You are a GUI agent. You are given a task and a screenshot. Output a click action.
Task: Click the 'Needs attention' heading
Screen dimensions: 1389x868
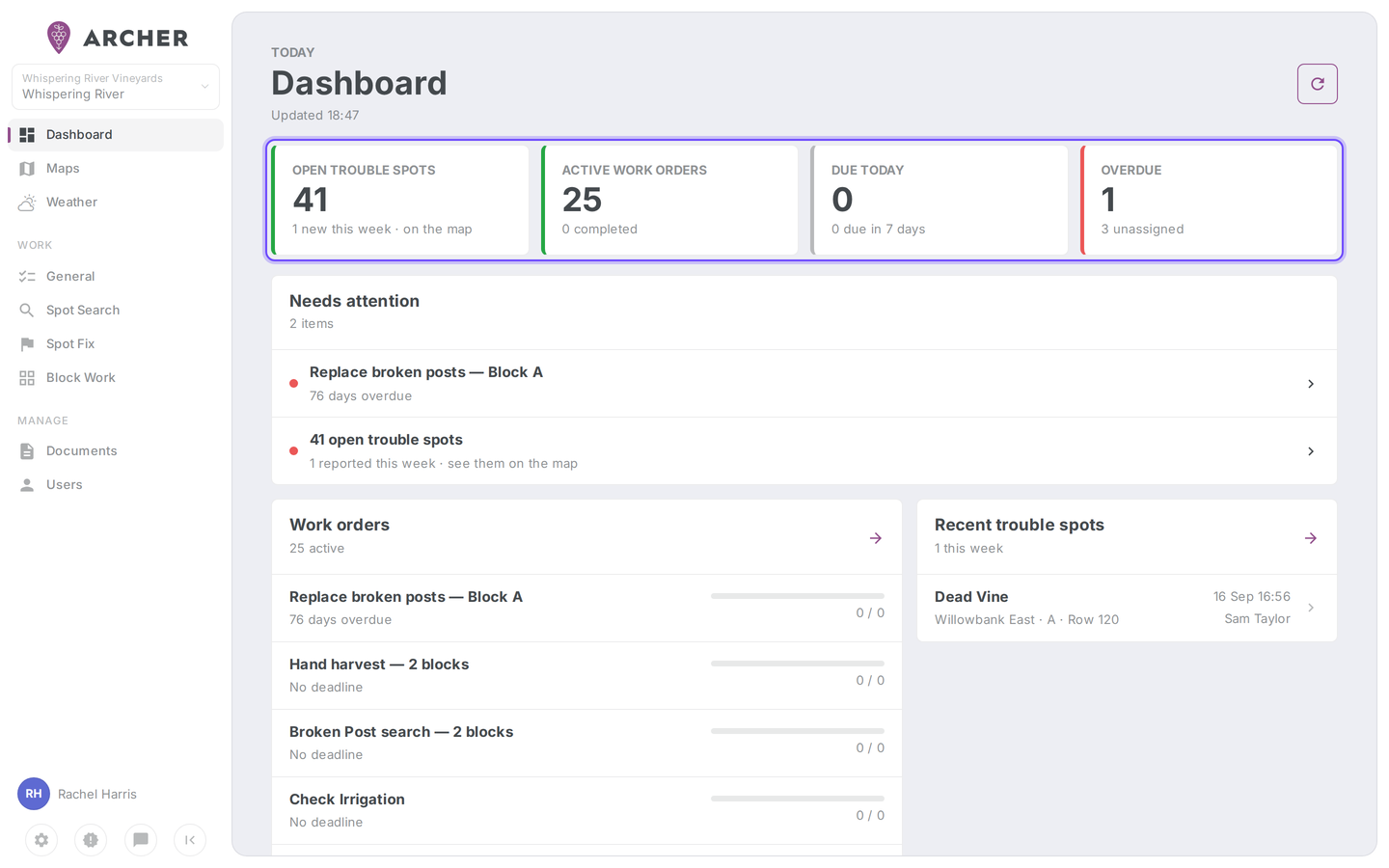(x=354, y=301)
